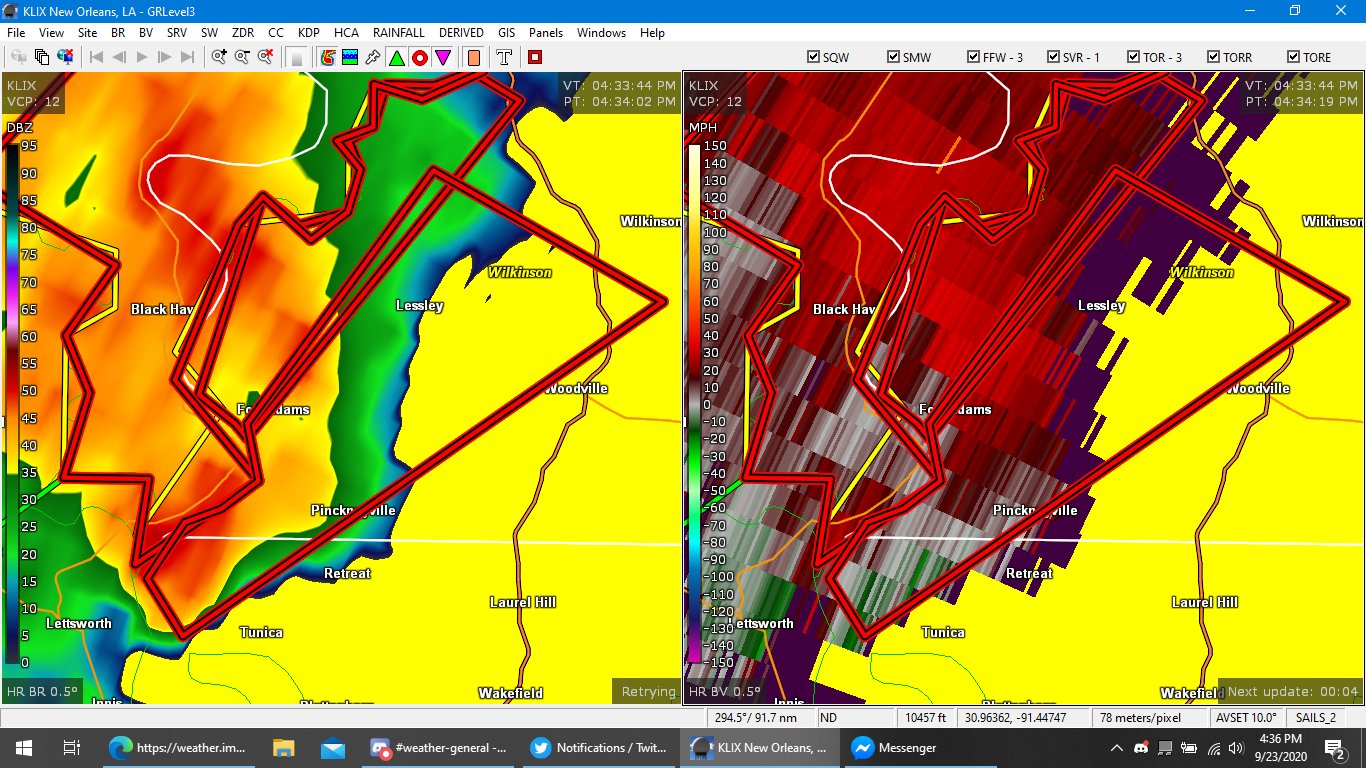The image size is (1366, 768).
Task: Click the 'Next update' countdown label
Action: point(1292,691)
